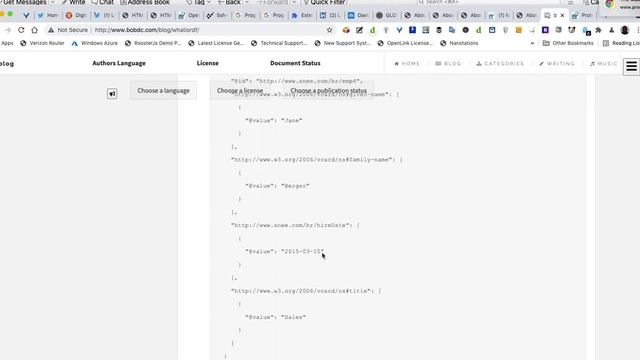Reload the bobdc.com page
This screenshot has height=360, width=640.
pos(21,30)
